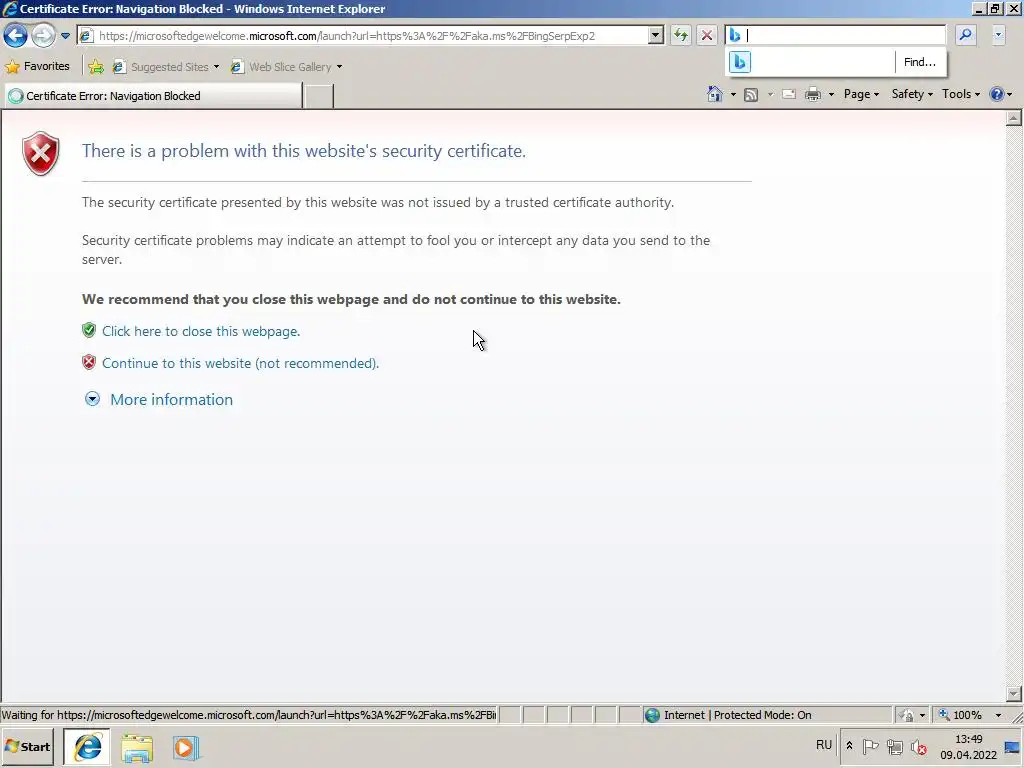The width and height of the screenshot is (1024, 768).
Task: Click the RSS feeds icon
Action: pos(751,95)
